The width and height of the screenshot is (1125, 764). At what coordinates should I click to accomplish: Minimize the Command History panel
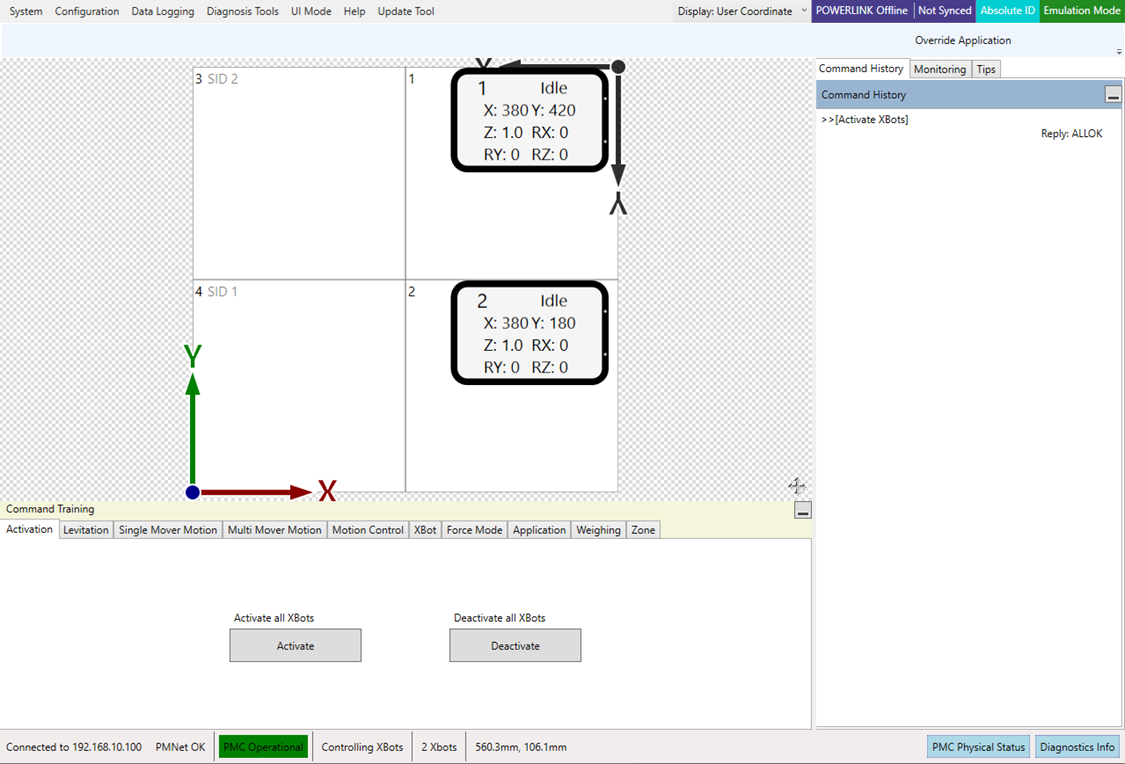[1112, 95]
